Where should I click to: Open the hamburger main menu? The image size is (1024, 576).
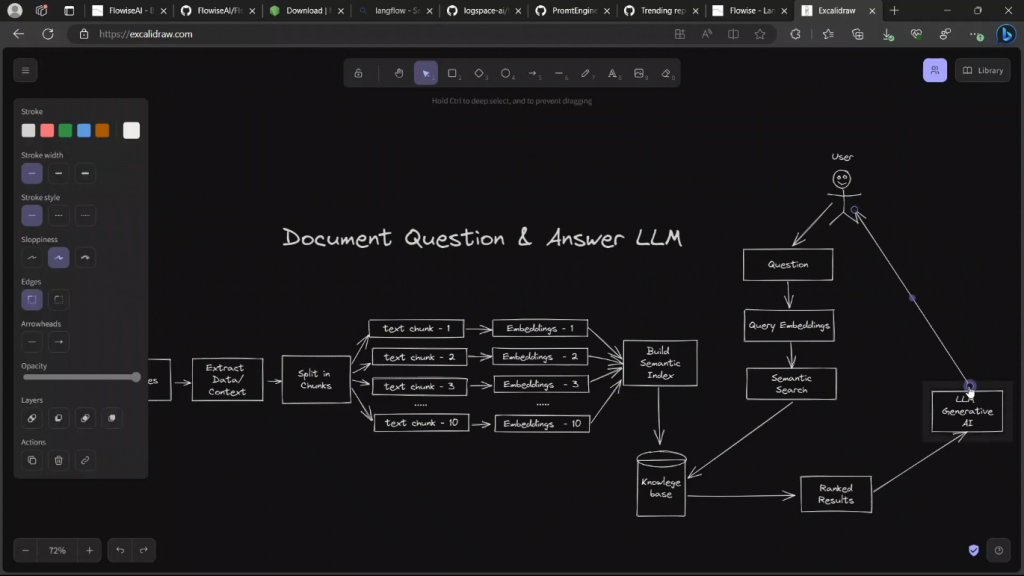point(26,70)
